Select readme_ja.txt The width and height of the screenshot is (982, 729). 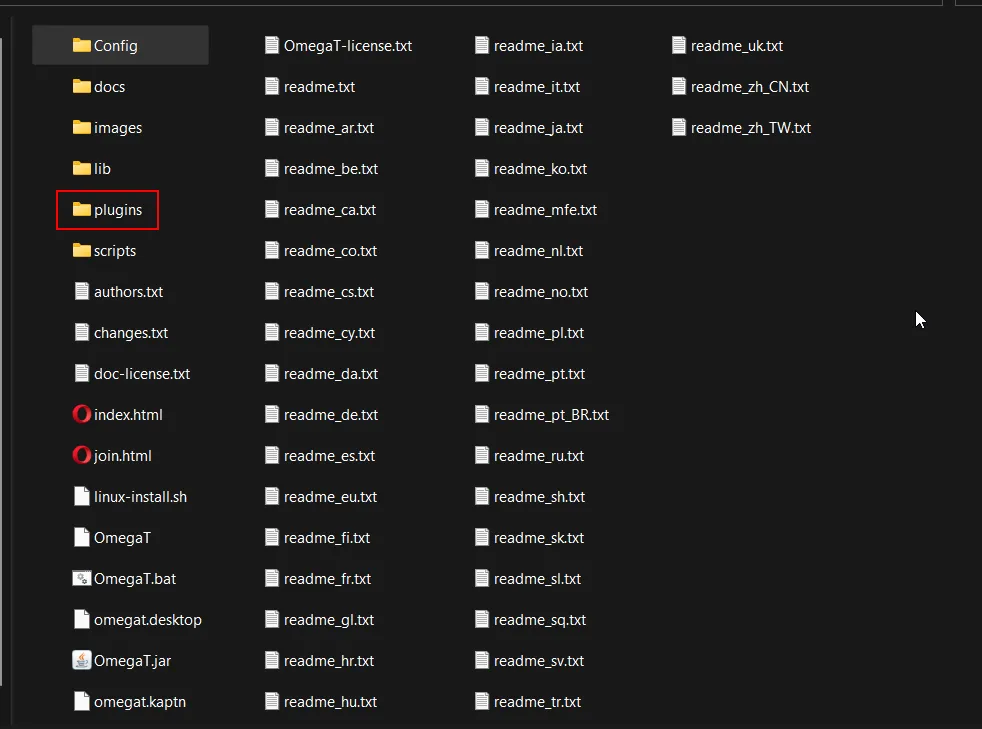(537, 127)
